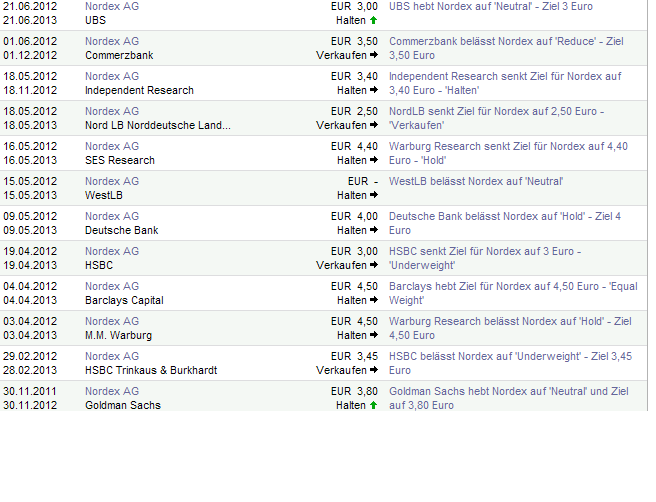
Task: Click the Halten arrow icon for Deutsche Bank
Action: pos(374,230)
